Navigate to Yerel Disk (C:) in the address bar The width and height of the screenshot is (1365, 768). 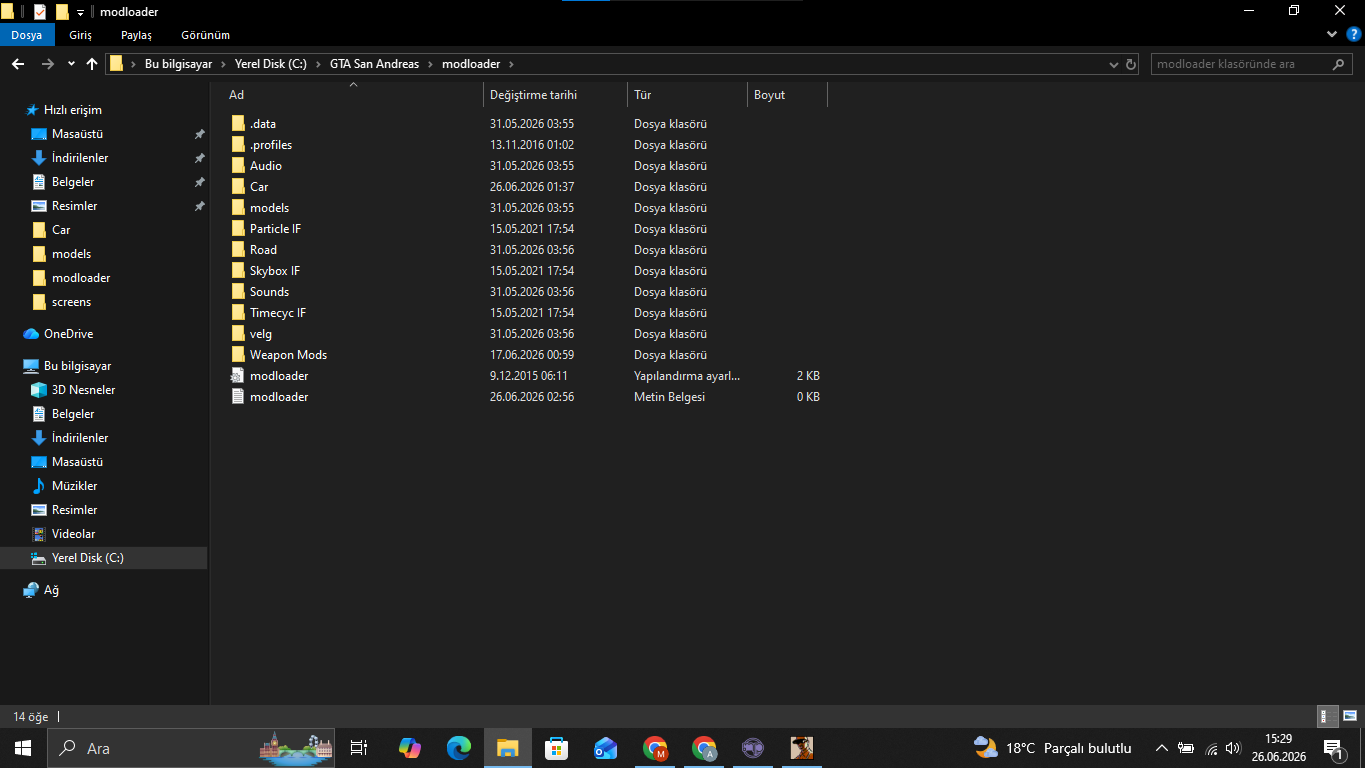click(270, 64)
